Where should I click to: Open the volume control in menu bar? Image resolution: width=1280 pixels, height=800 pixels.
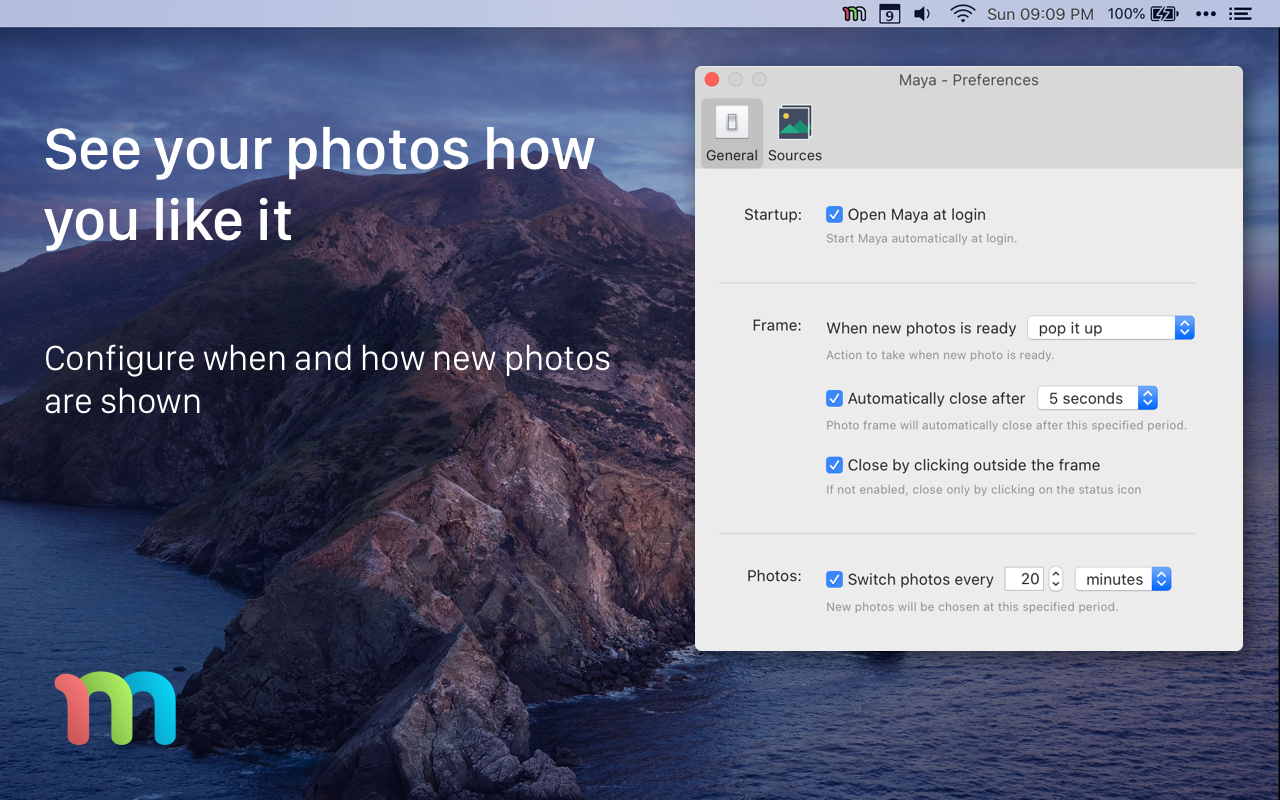[x=922, y=14]
